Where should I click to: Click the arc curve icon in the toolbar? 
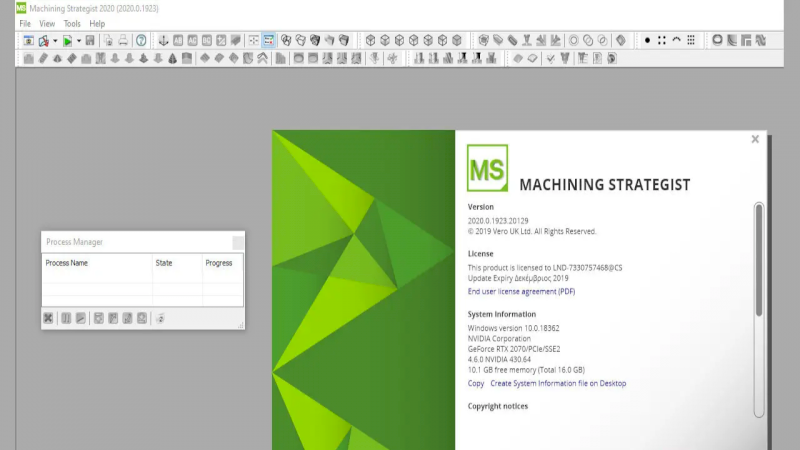(676, 41)
